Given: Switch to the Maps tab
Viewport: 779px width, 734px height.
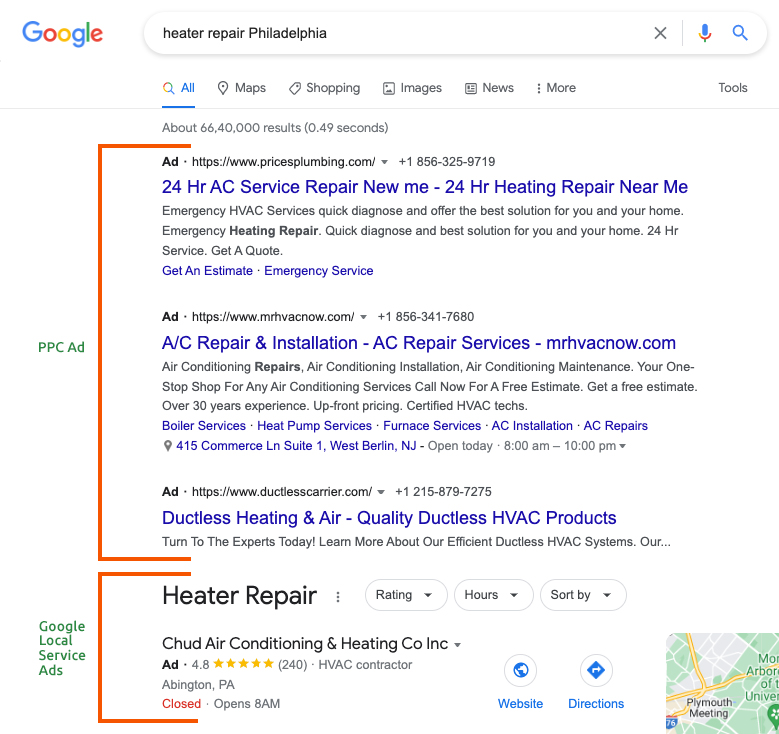Looking at the screenshot, I should coord(241,88).
